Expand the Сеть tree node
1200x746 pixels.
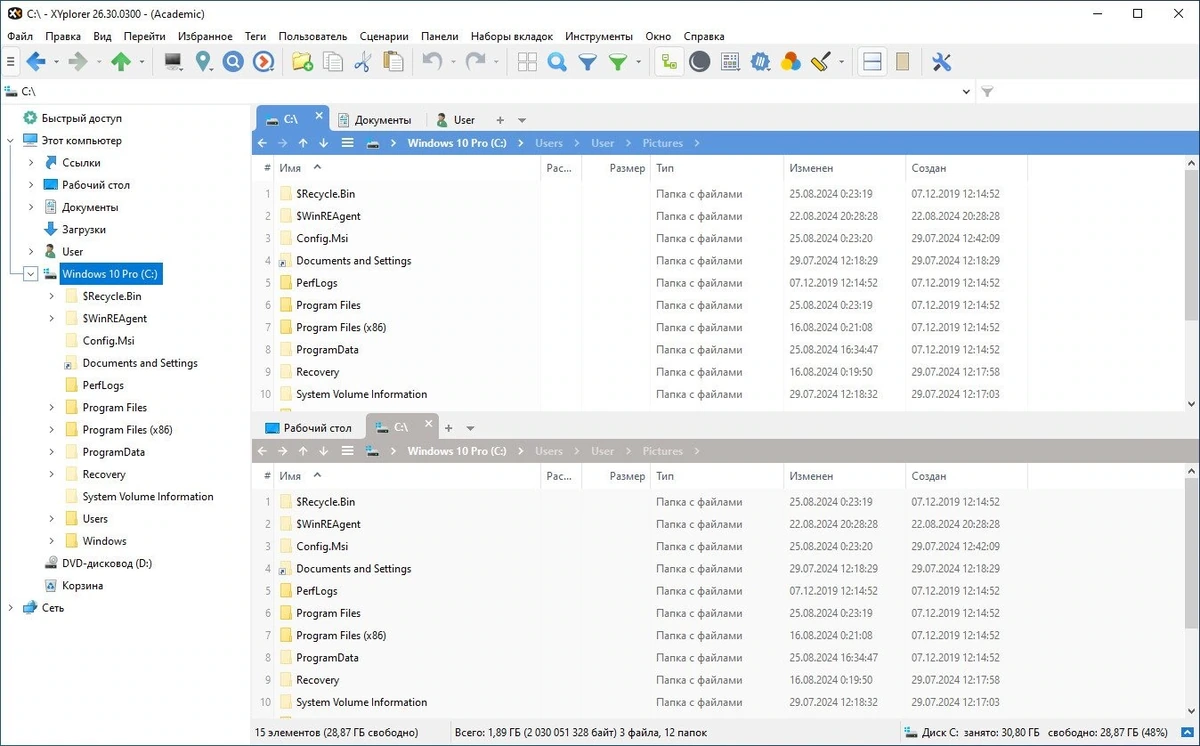pyautogui.click(x=11, y=608)
